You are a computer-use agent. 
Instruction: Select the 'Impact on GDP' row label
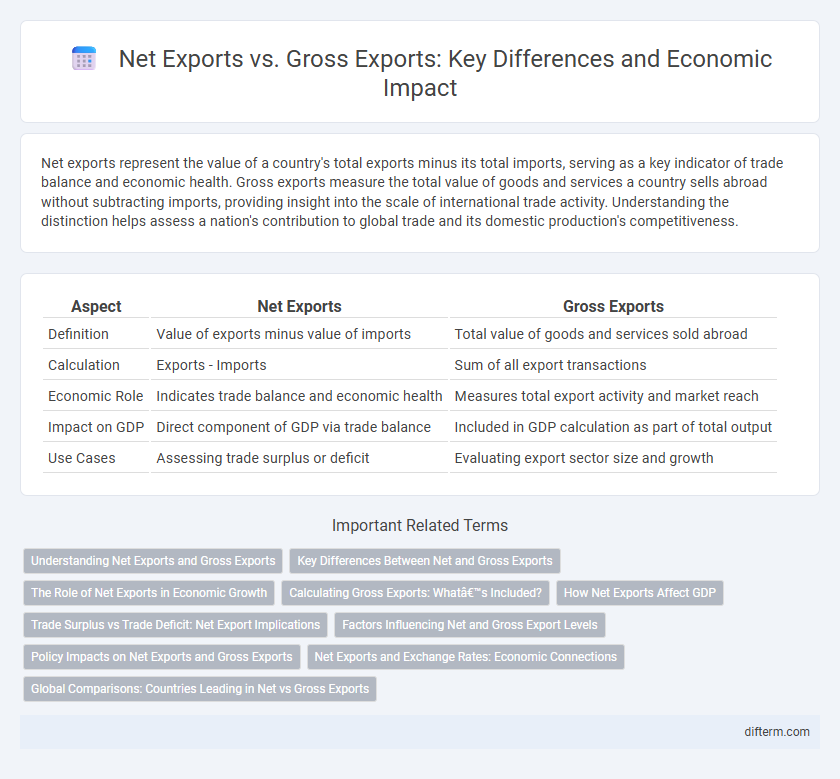point(96,428)
